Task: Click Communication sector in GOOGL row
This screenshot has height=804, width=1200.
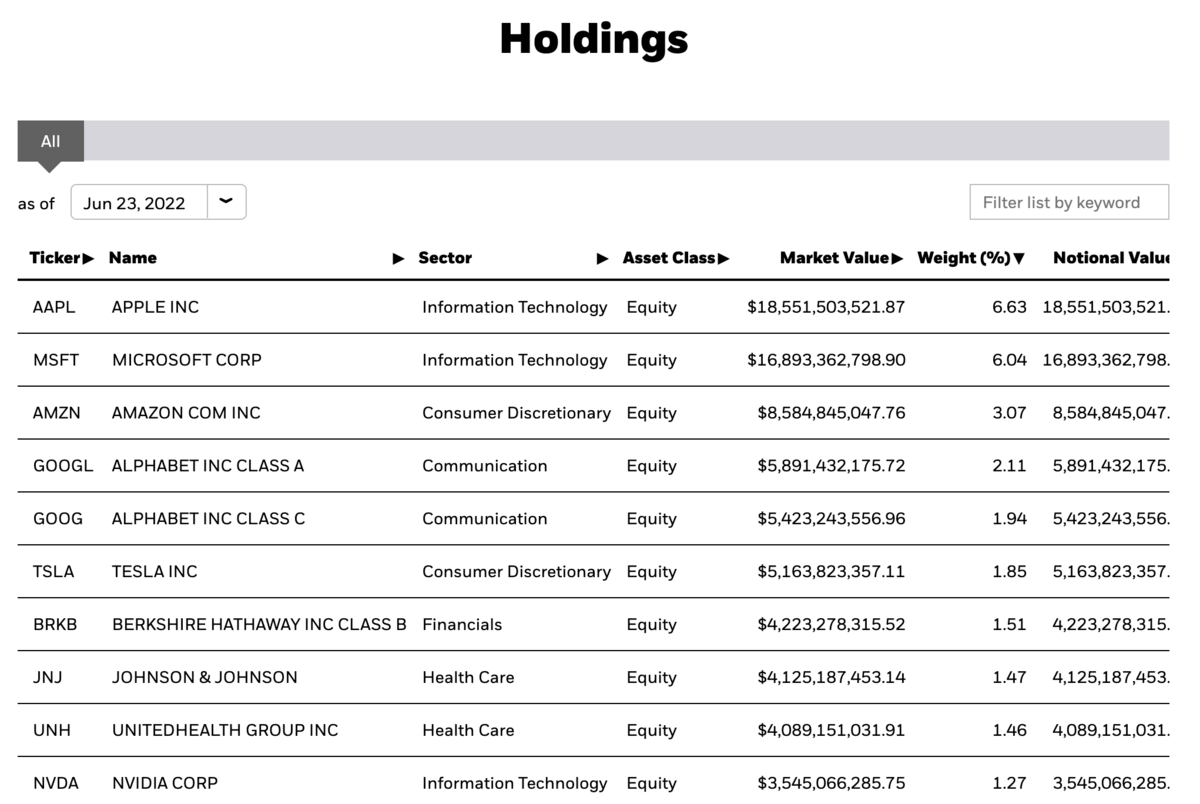Action: tap(485, 466)
